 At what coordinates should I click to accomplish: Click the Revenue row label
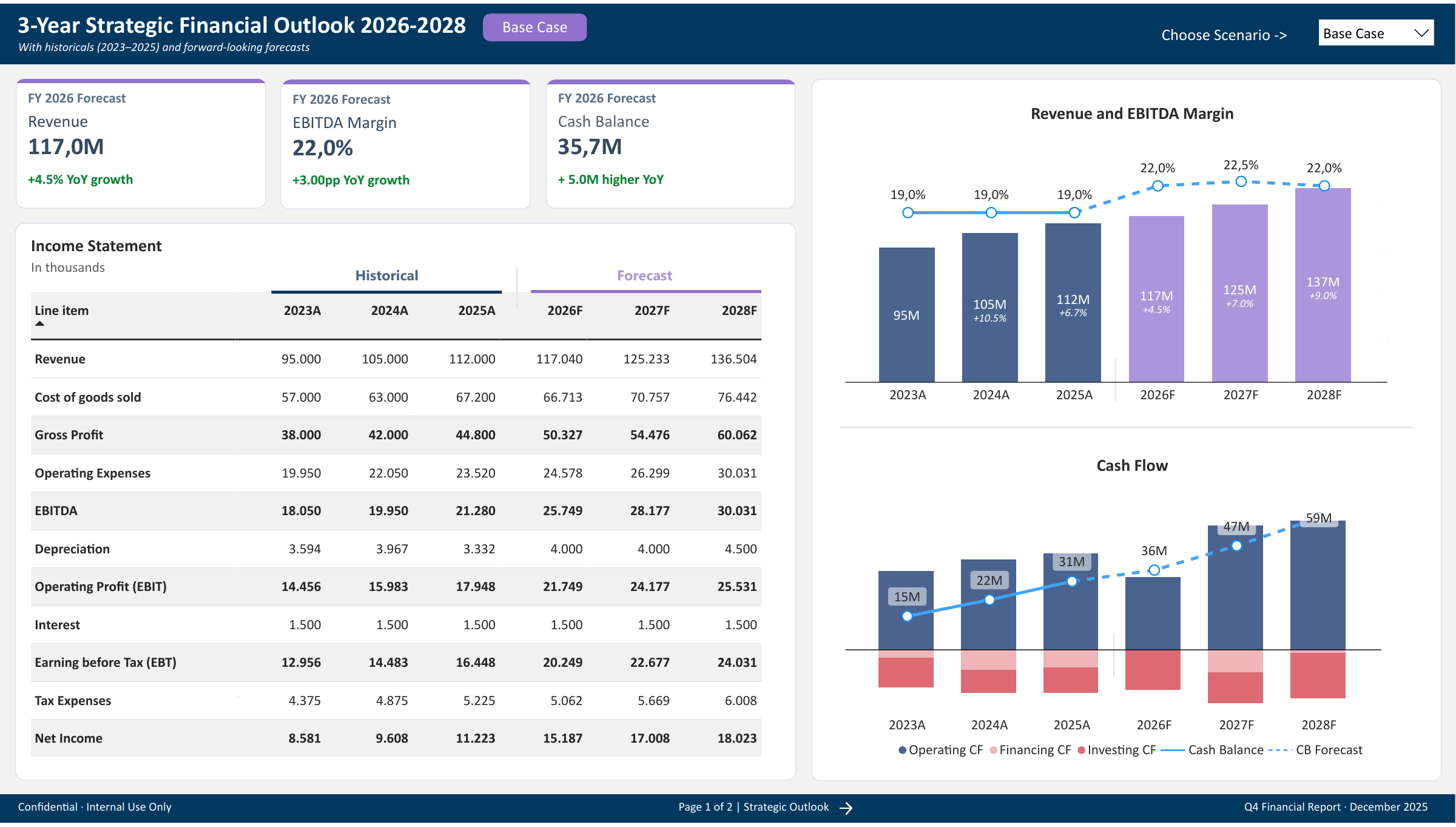coord(60,359)
